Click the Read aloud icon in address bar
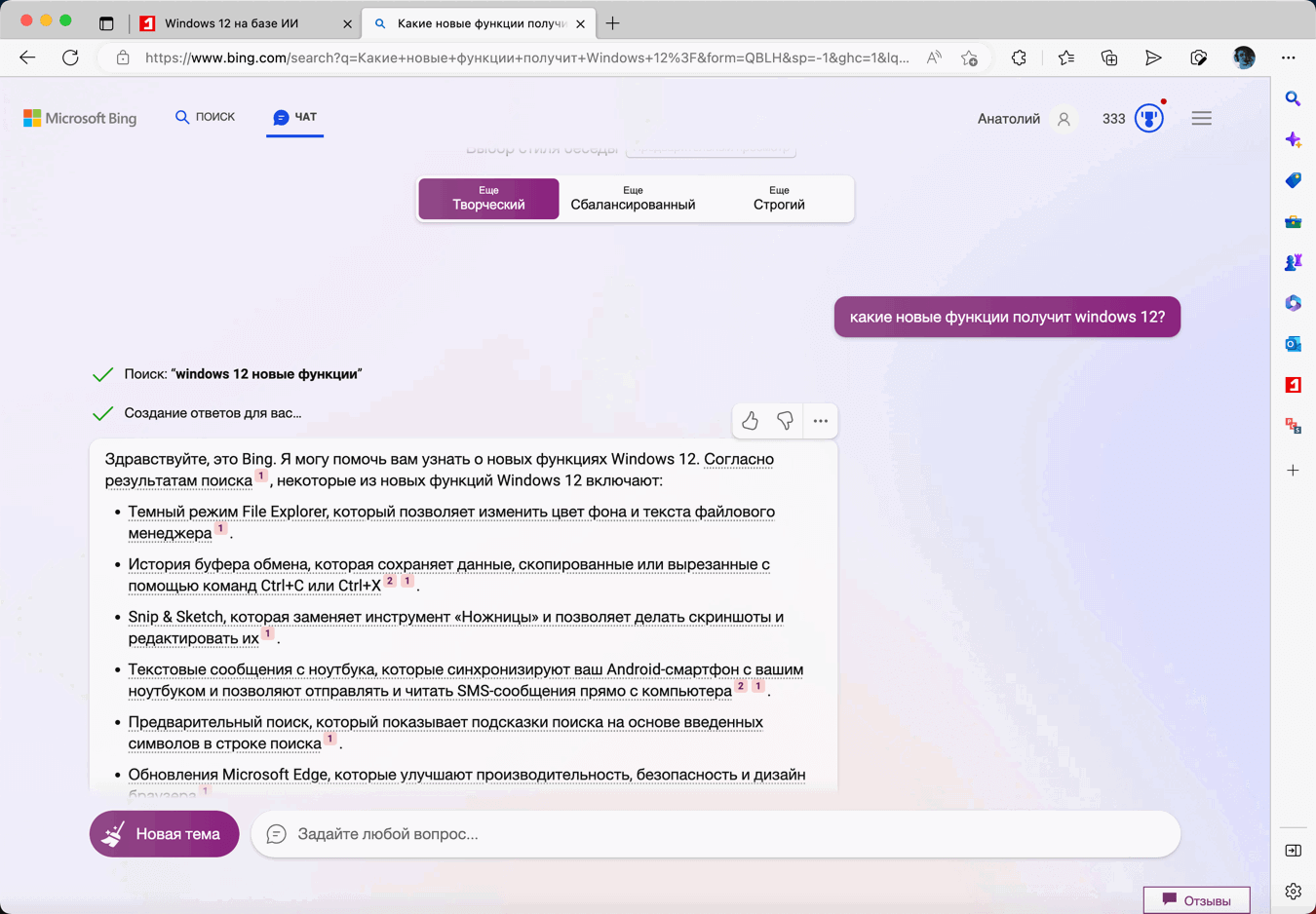The height and width of the screenshot is (914, 1316). (x=934, y=57)
